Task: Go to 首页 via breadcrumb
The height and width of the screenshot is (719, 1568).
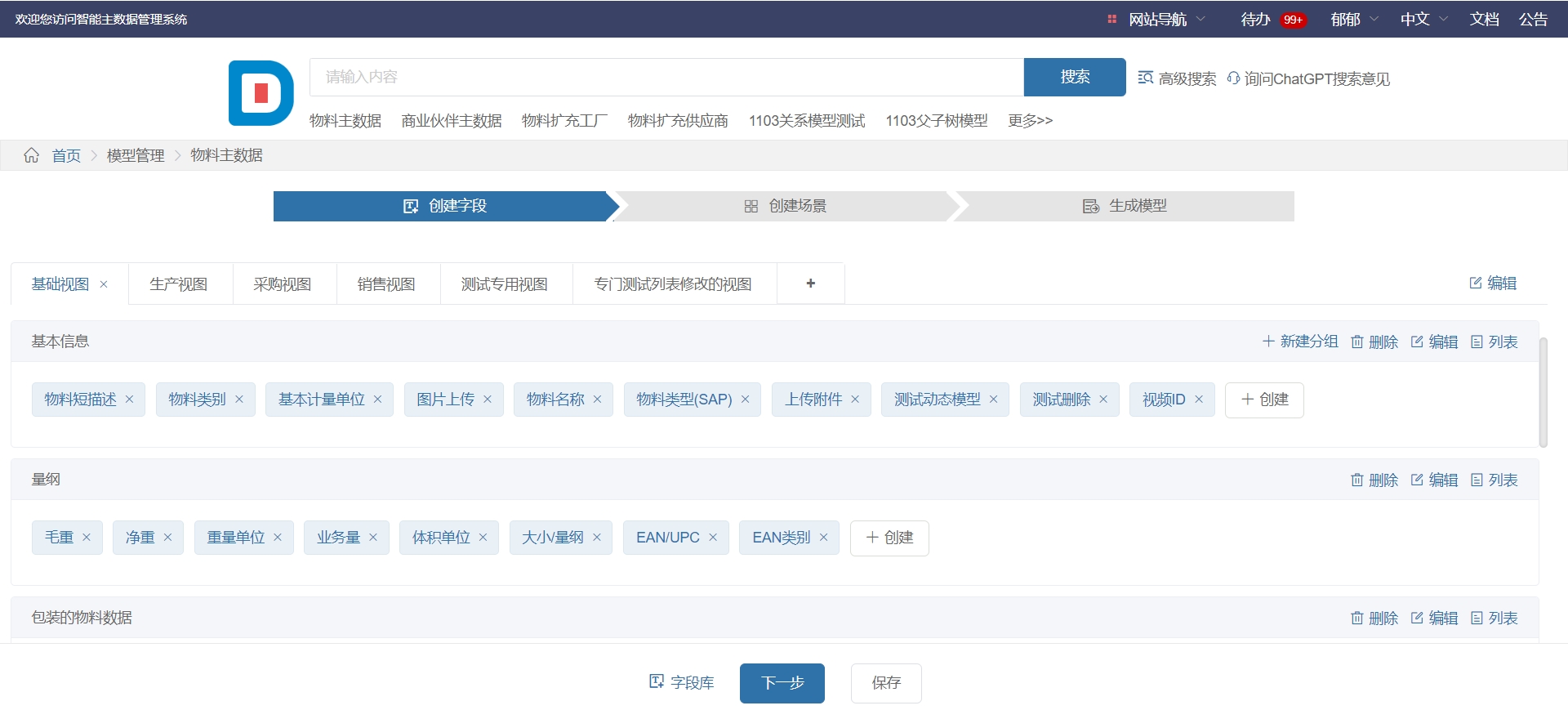Action: pos(66,155)
